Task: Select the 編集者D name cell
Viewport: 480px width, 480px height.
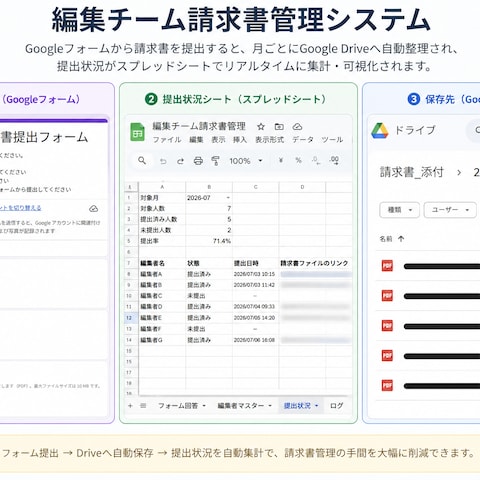Action: click(x=162, y=306)
